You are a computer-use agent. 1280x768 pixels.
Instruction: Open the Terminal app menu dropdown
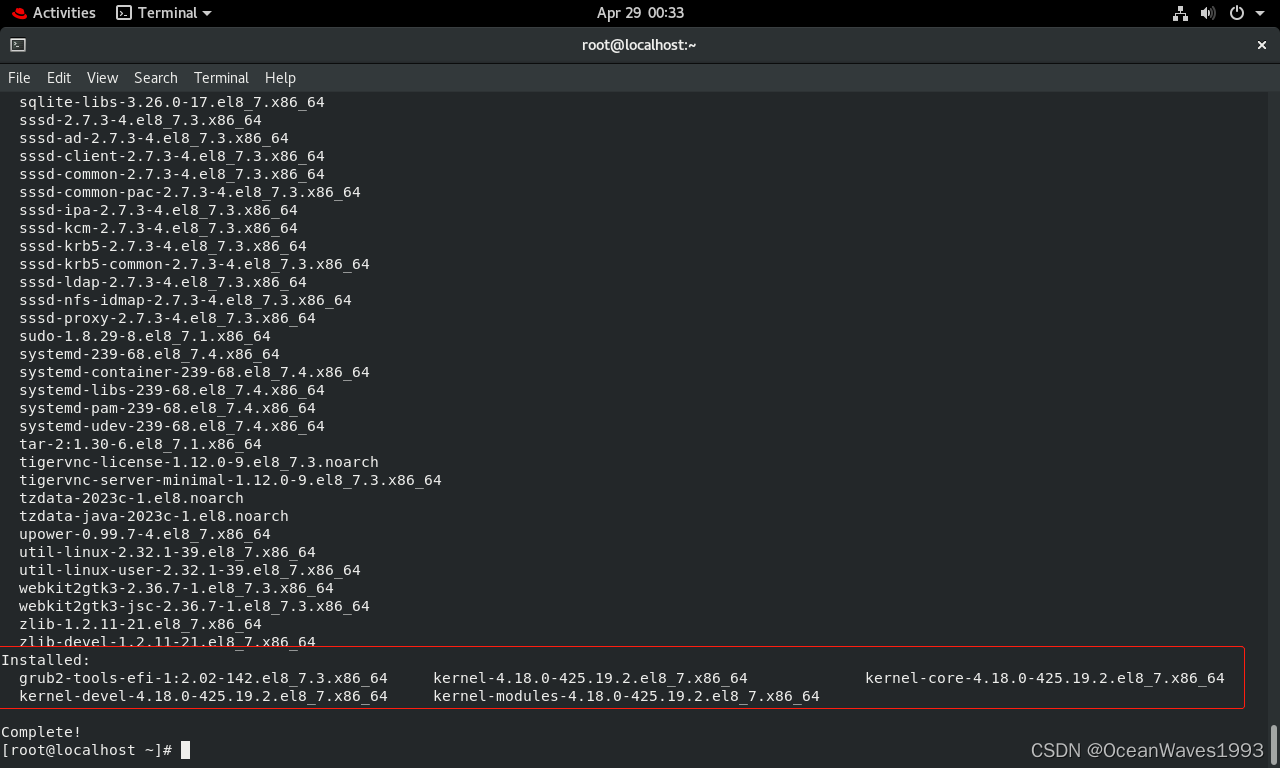164,13
